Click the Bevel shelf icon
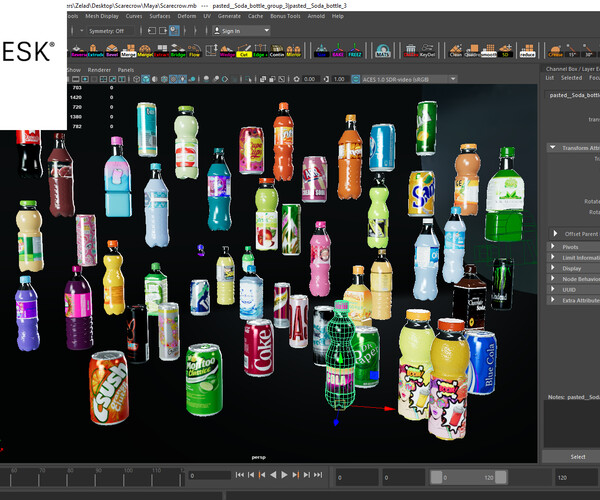The height and width of the screenshot is (500, 600). [x=112, y=51]
